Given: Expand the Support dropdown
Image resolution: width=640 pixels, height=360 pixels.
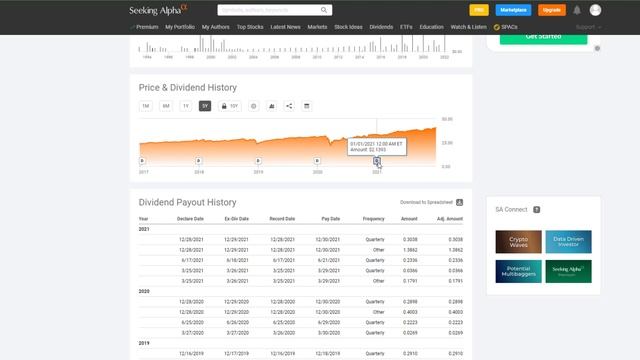Looking at the screenshot, I should (x=589, y=27).
